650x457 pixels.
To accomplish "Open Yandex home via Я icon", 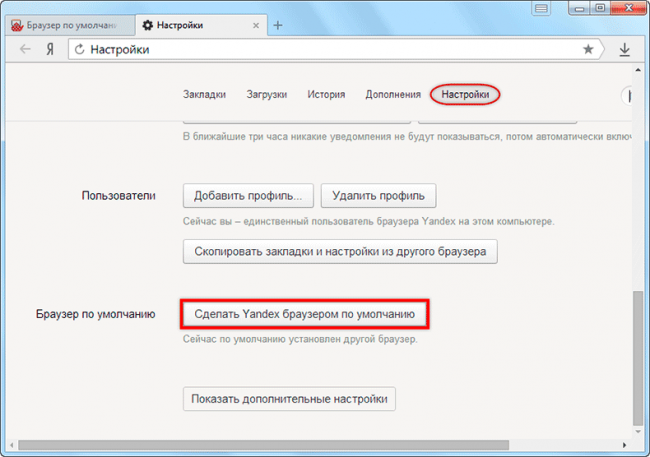I will [x=50, y=49].
